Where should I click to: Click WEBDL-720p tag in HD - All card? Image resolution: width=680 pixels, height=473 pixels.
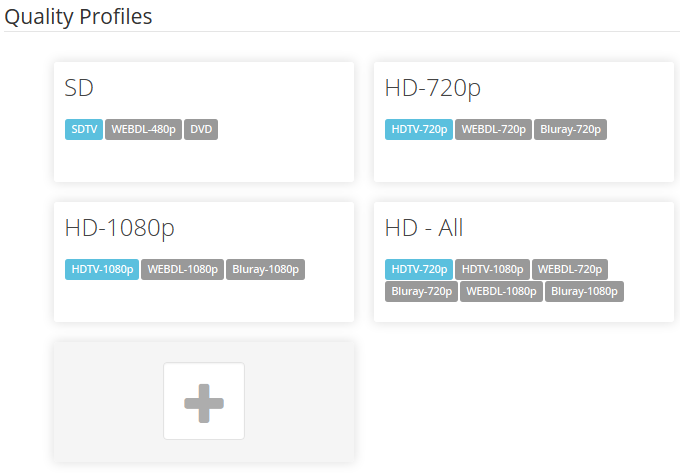point(570,269)
